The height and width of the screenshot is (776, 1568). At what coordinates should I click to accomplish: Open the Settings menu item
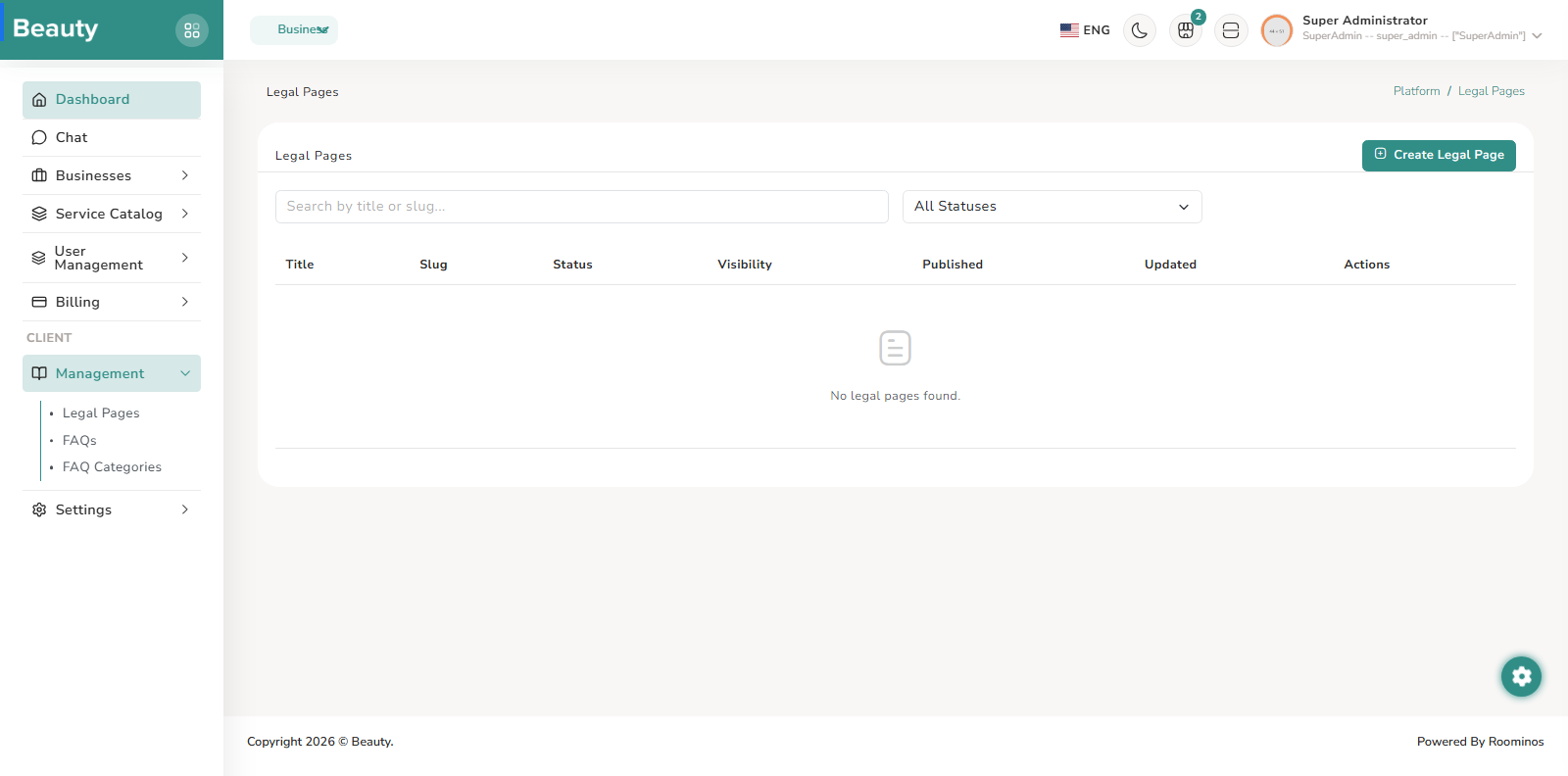[112, 509]
